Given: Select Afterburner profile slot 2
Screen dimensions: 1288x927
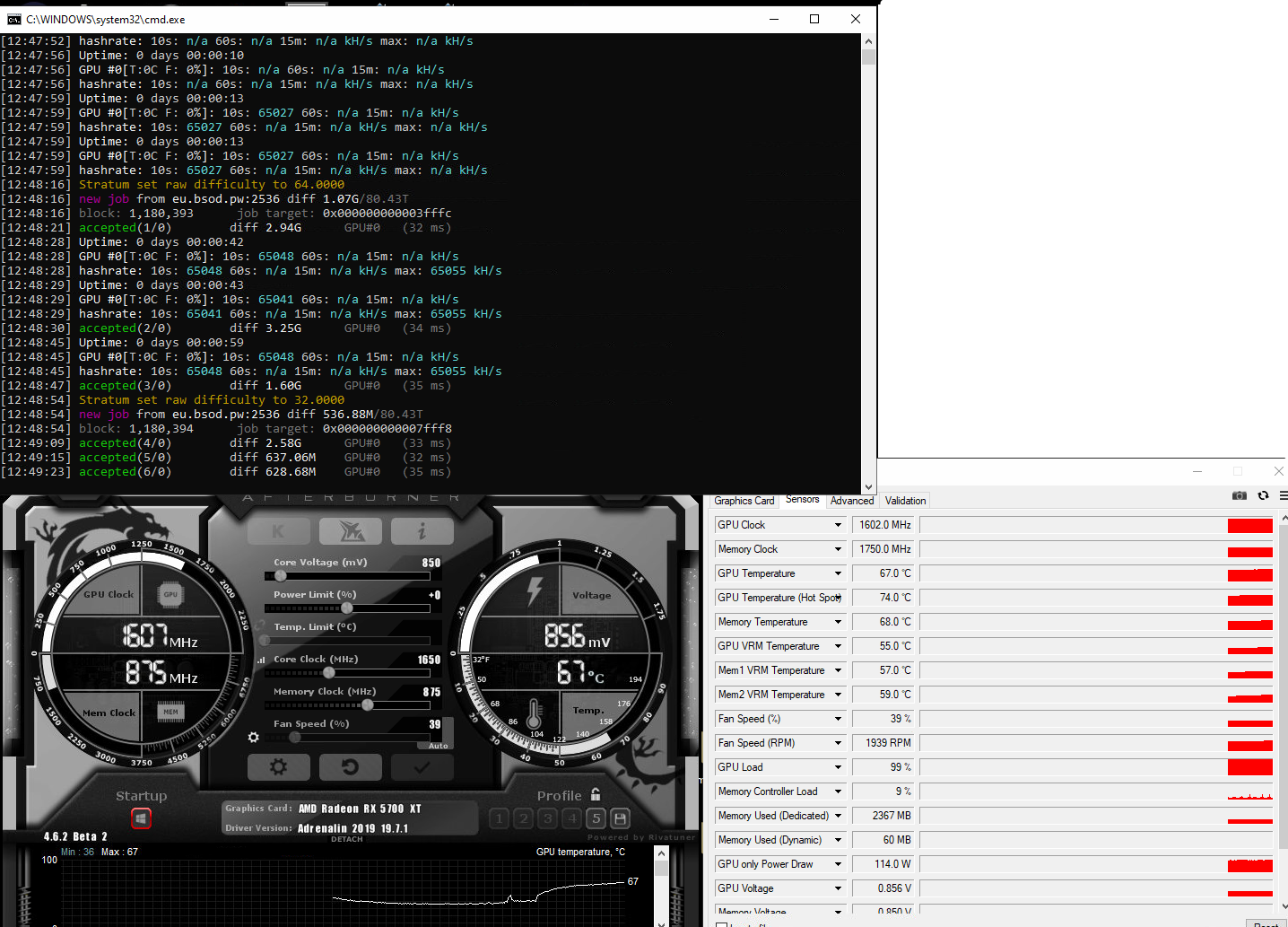Looking at the screenshot, I should coord(524,818).
